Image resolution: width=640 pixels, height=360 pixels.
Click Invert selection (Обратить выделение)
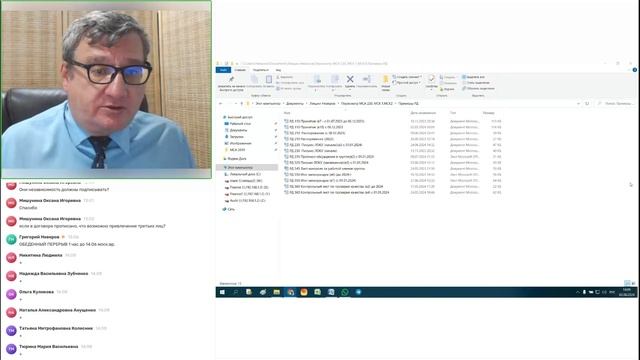(x=478, y=89)
